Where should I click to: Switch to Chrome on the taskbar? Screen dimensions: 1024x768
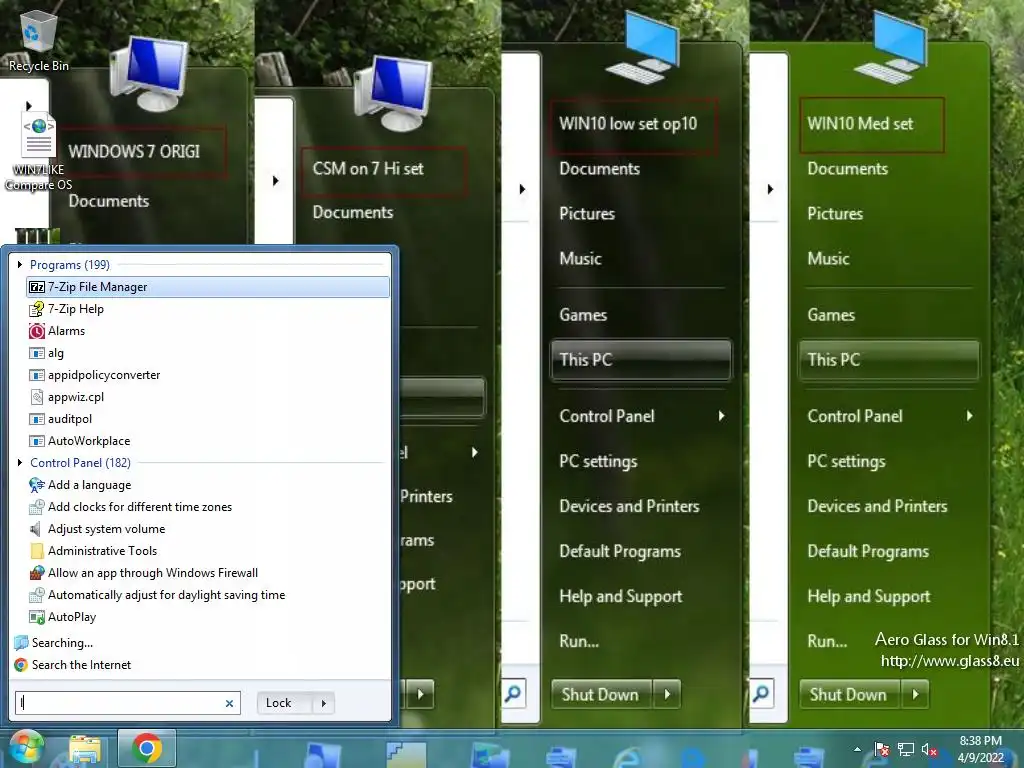pos(147,748)
